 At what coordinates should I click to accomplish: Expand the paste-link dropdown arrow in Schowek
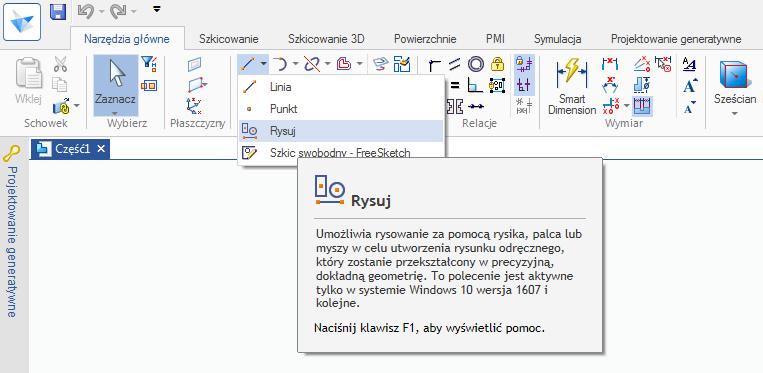pos(76,105)
